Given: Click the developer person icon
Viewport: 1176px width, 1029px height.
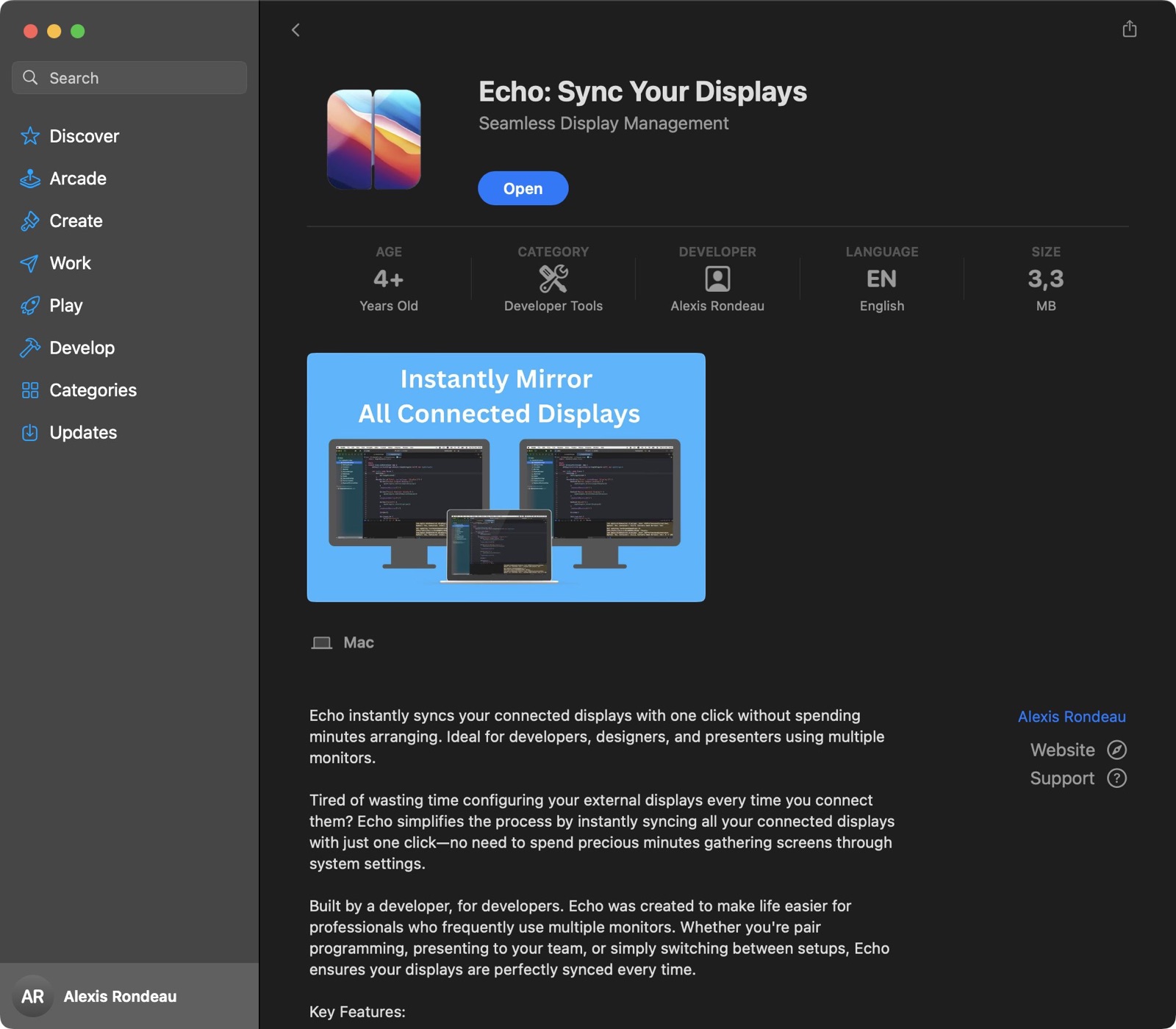Looking at the screenshot, I should [717, 279].
